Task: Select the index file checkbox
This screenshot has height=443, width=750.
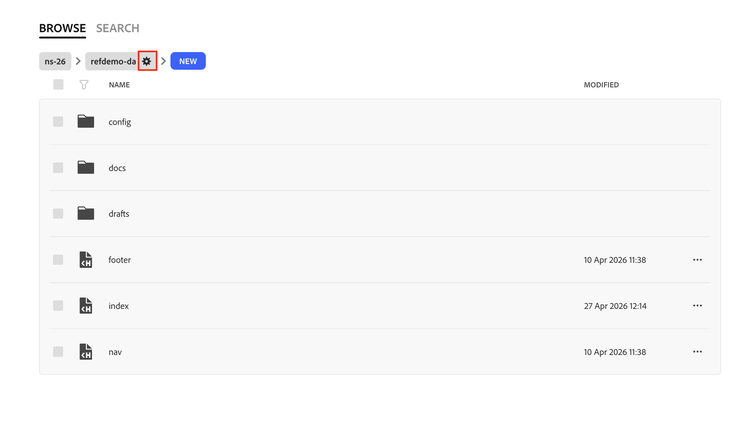Action: (58, 306)
